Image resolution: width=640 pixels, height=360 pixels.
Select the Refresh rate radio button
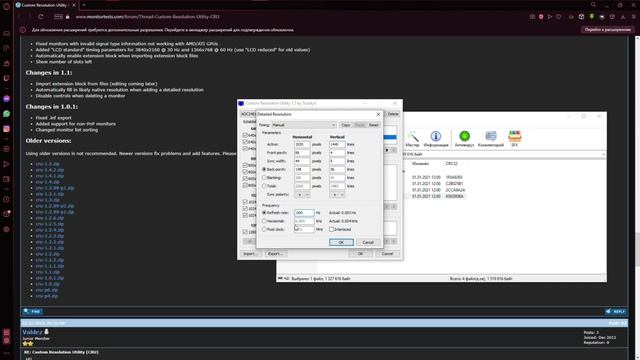point(264,213)
